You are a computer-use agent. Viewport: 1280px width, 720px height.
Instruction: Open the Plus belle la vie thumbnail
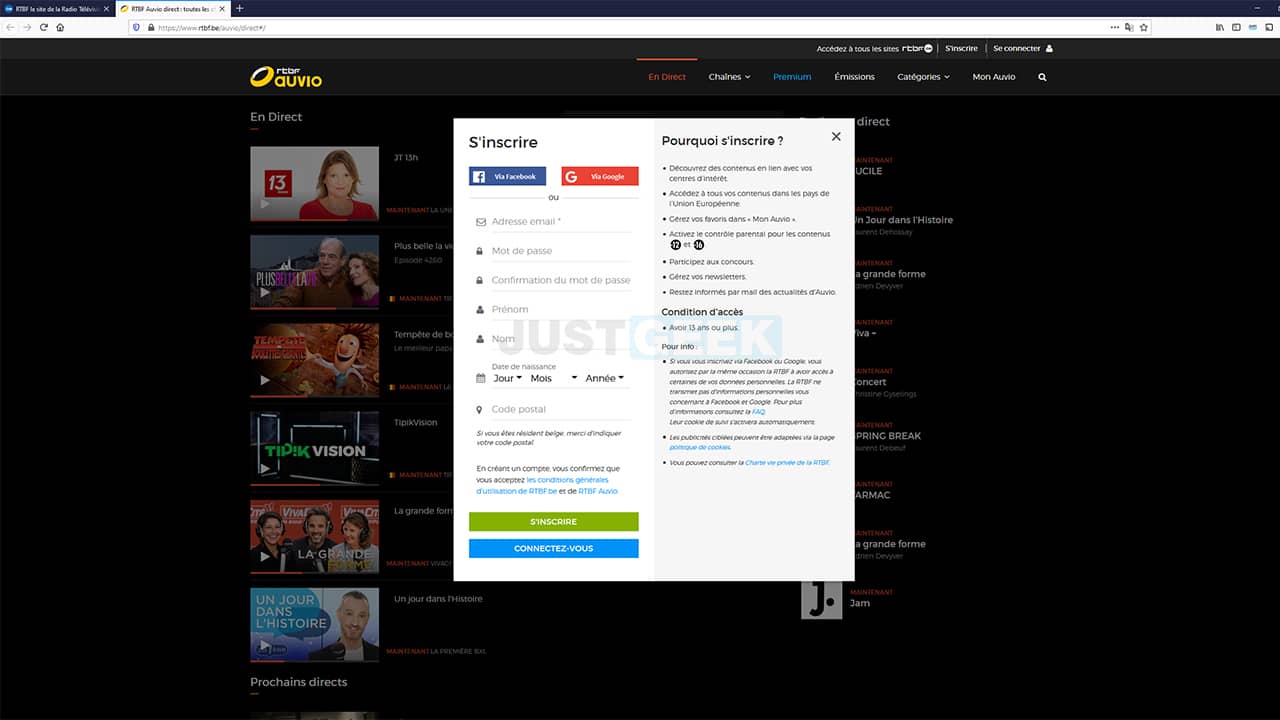pos(314,272)
